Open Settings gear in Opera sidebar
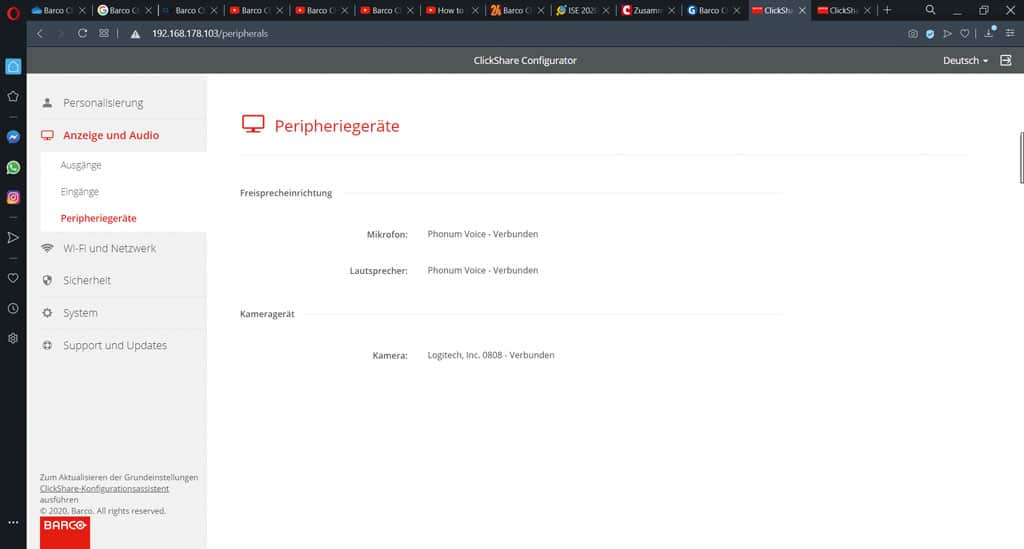1024x549 pixels. [x=13, y=338]
